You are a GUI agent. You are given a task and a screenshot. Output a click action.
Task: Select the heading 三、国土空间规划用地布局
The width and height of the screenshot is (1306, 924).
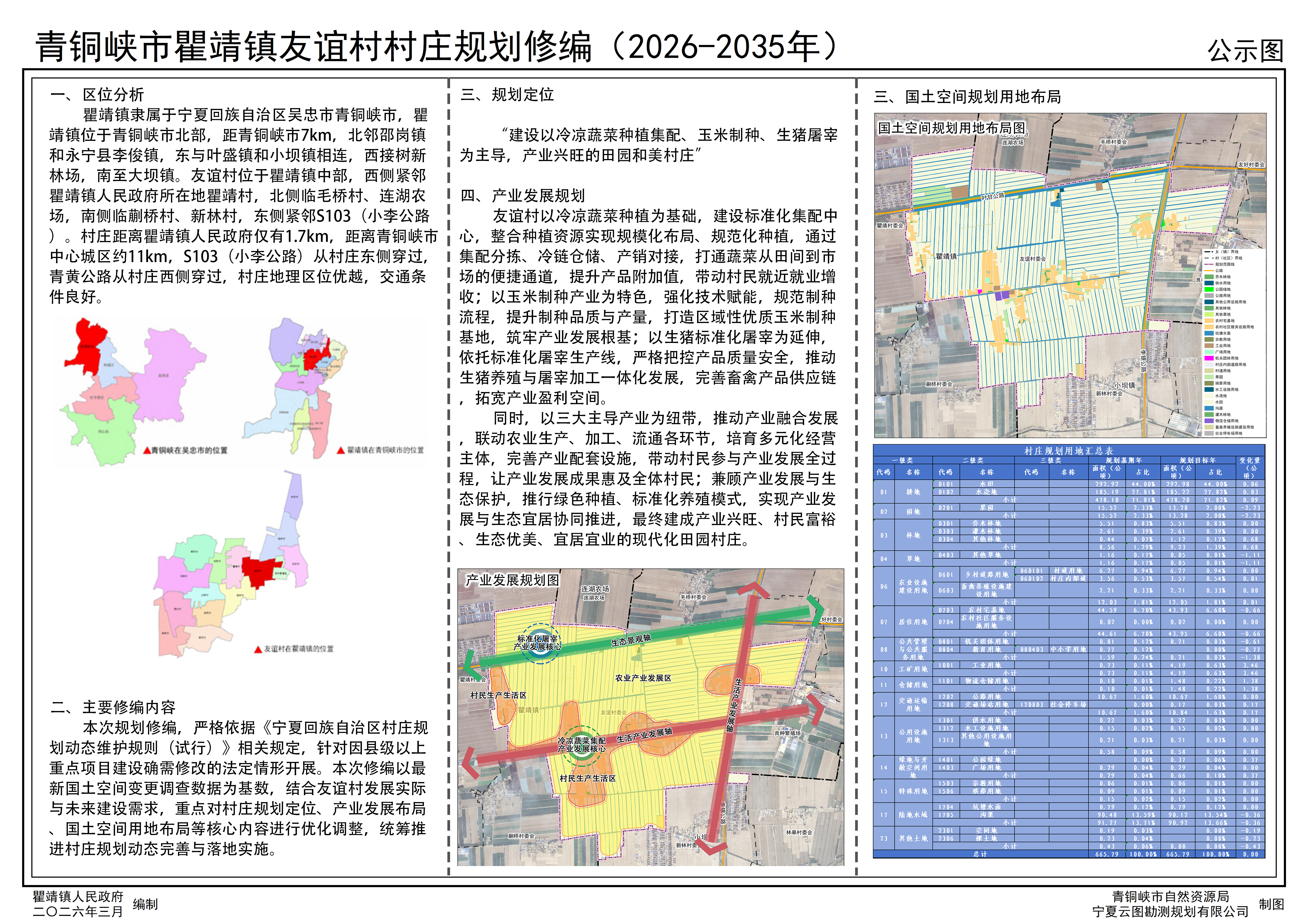point(967,97)
